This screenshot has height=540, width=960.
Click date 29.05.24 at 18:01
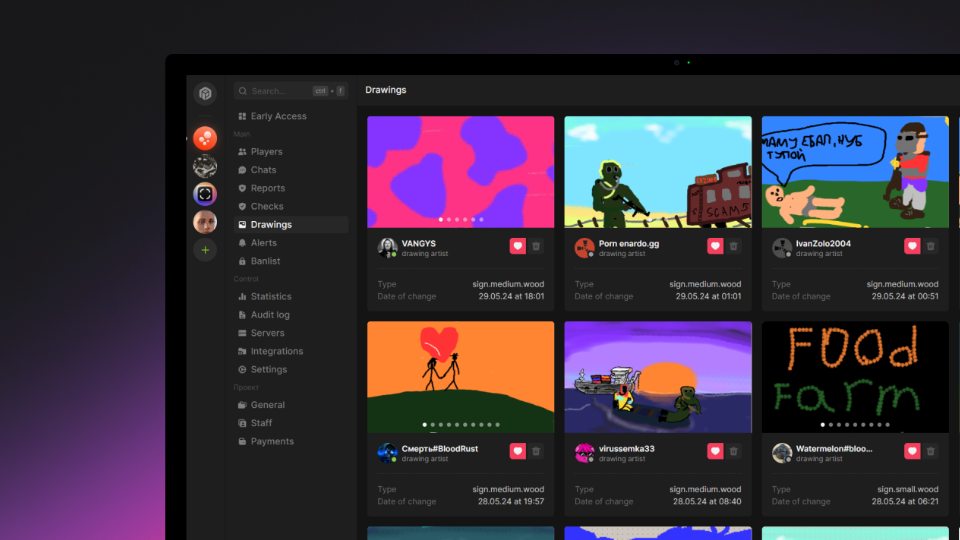pos(511,296)
